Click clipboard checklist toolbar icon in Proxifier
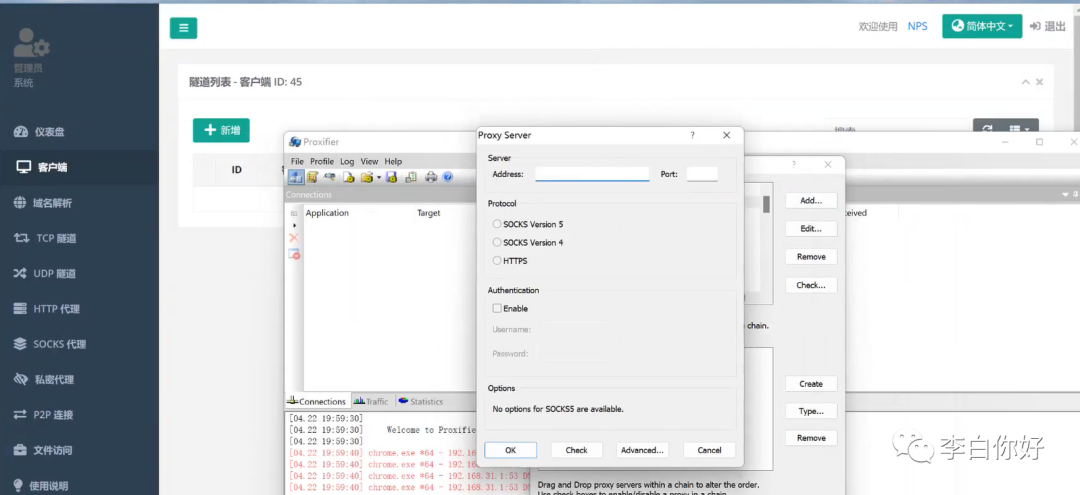This screenshot has height=495, width=1080. pyautogui.click(x=411, y=177)
